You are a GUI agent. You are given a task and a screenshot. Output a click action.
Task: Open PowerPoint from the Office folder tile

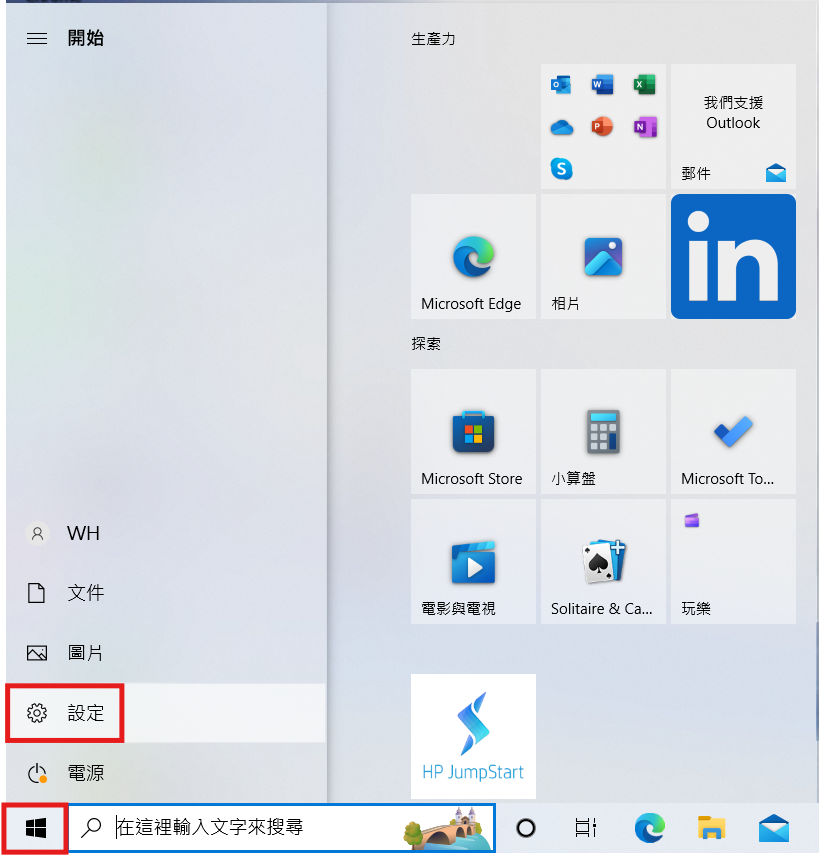click(603, 127)
